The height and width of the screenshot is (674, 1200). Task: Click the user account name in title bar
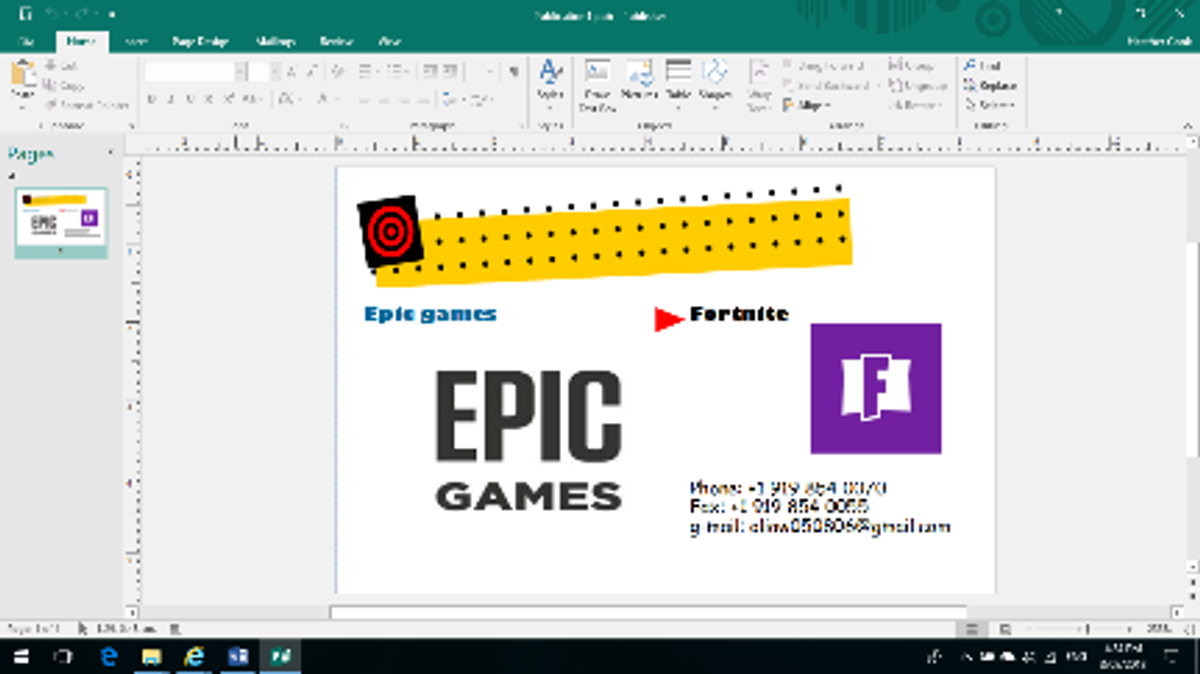(x=1158, y=42)
